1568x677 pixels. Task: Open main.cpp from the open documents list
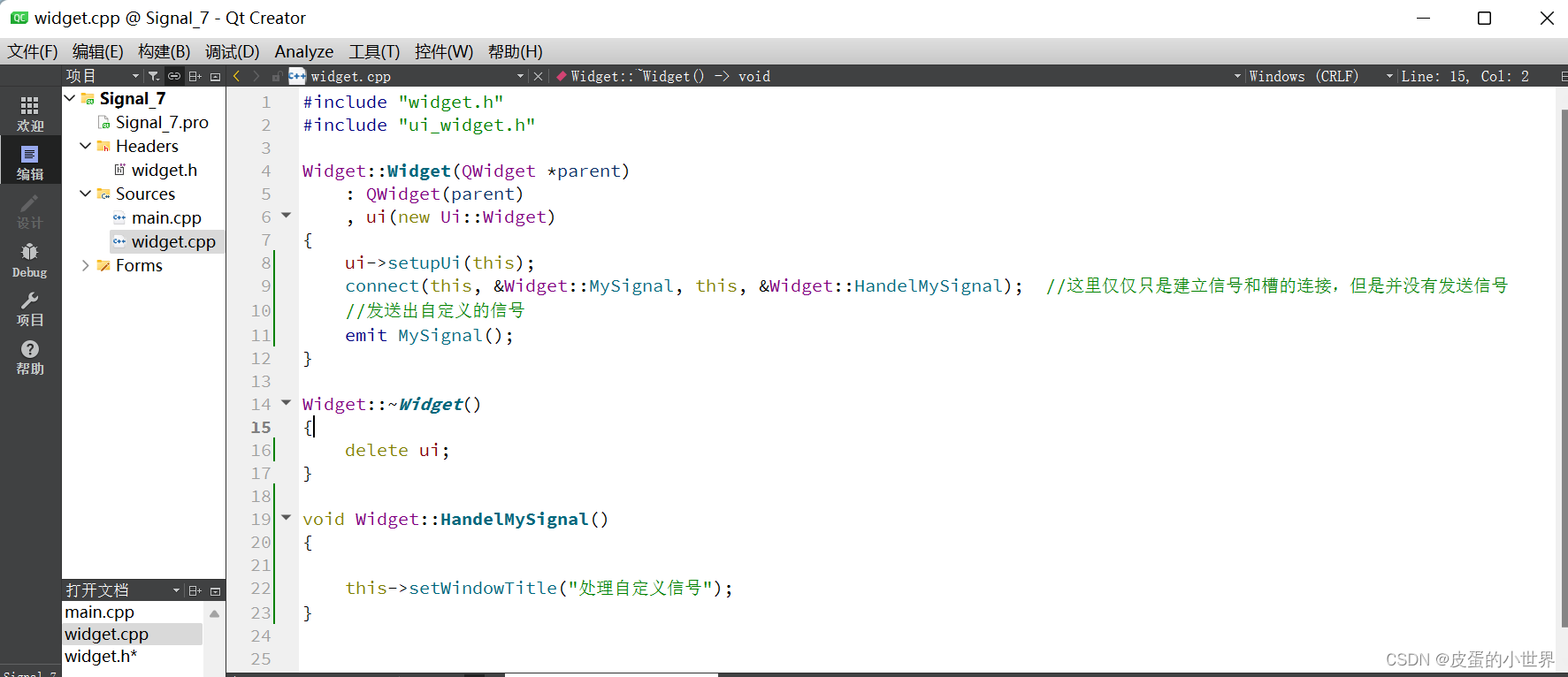coord(100,612)
